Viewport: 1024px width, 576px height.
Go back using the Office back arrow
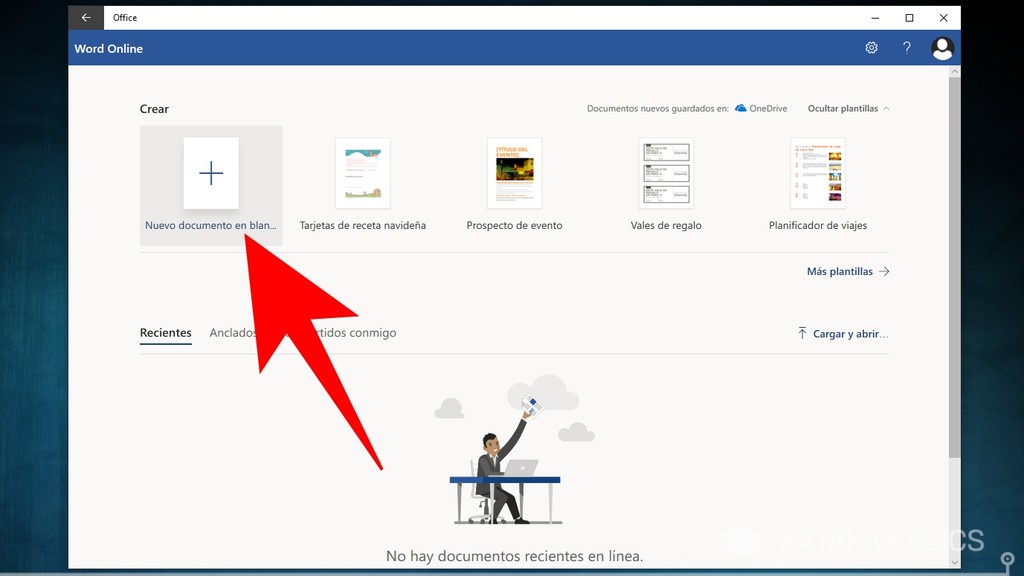click(86, 18)
